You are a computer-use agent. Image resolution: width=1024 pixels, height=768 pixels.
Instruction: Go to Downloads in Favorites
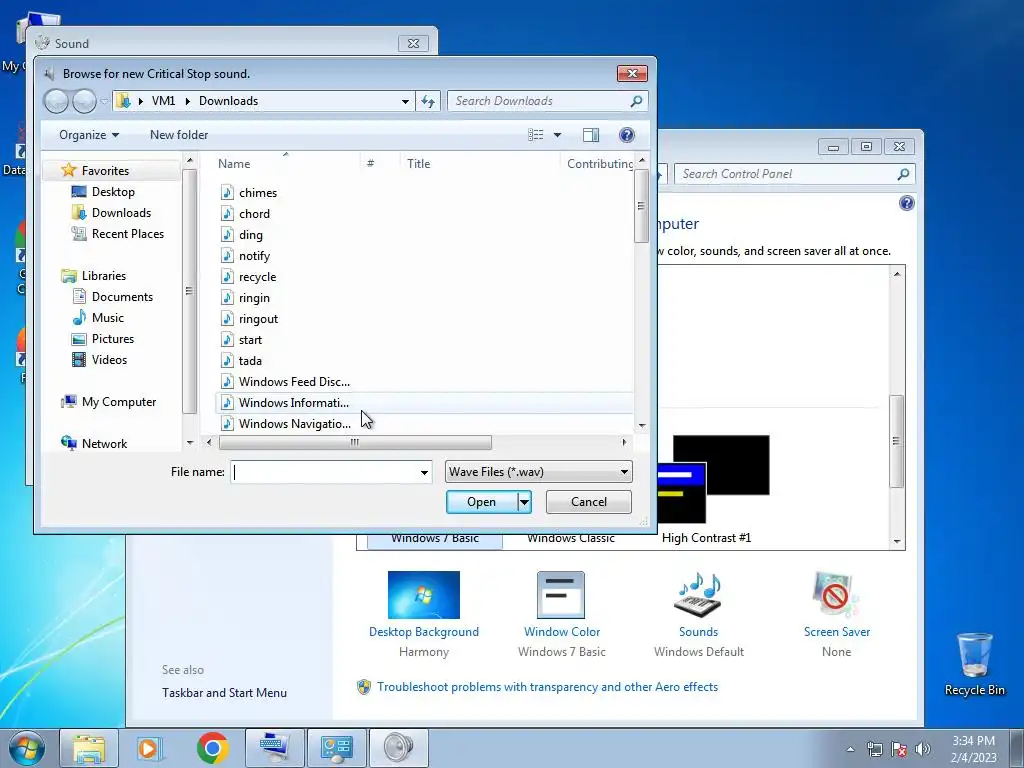[121, 212]
